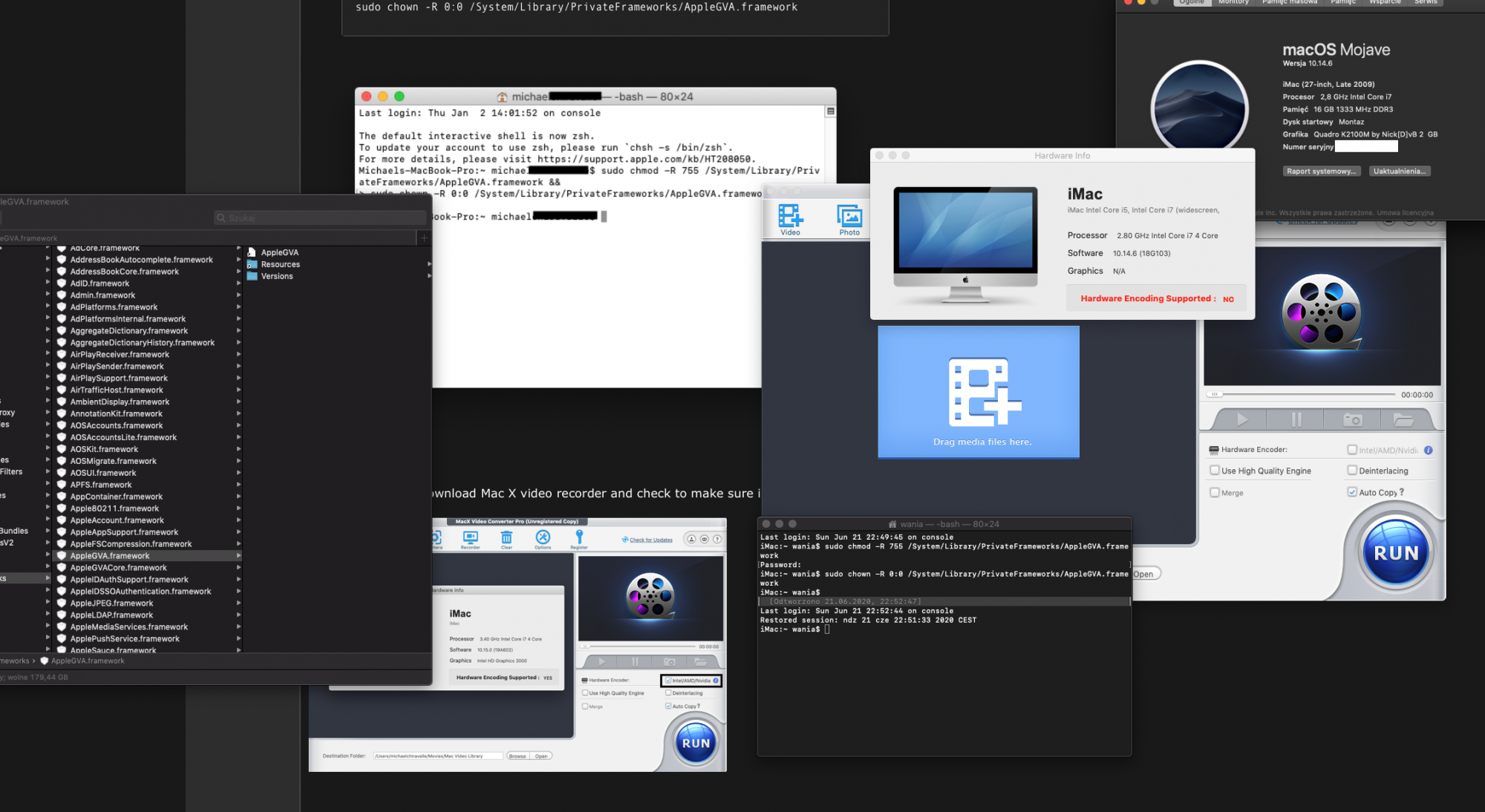Click home proxy icon in top Terminal title
This screenshot has width=1485, height=812.
pyautogui.click(x=502, y=96)
